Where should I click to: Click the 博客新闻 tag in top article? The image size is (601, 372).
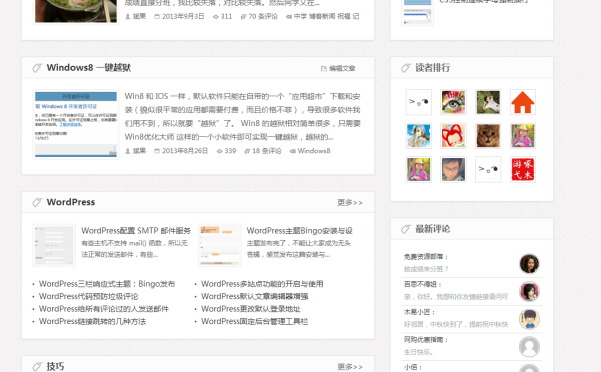tap(322, 16)
